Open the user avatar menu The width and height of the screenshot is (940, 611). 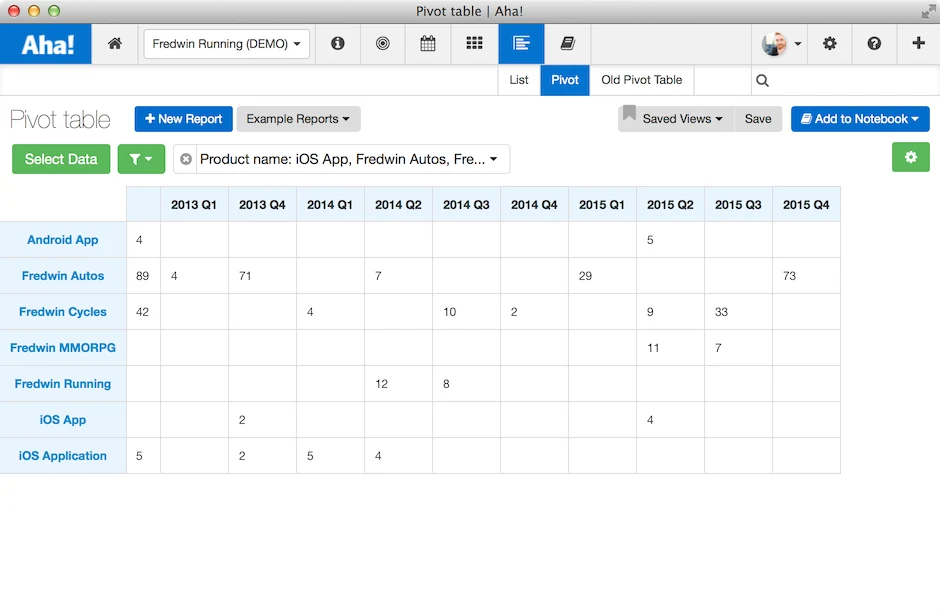[780, 44]
